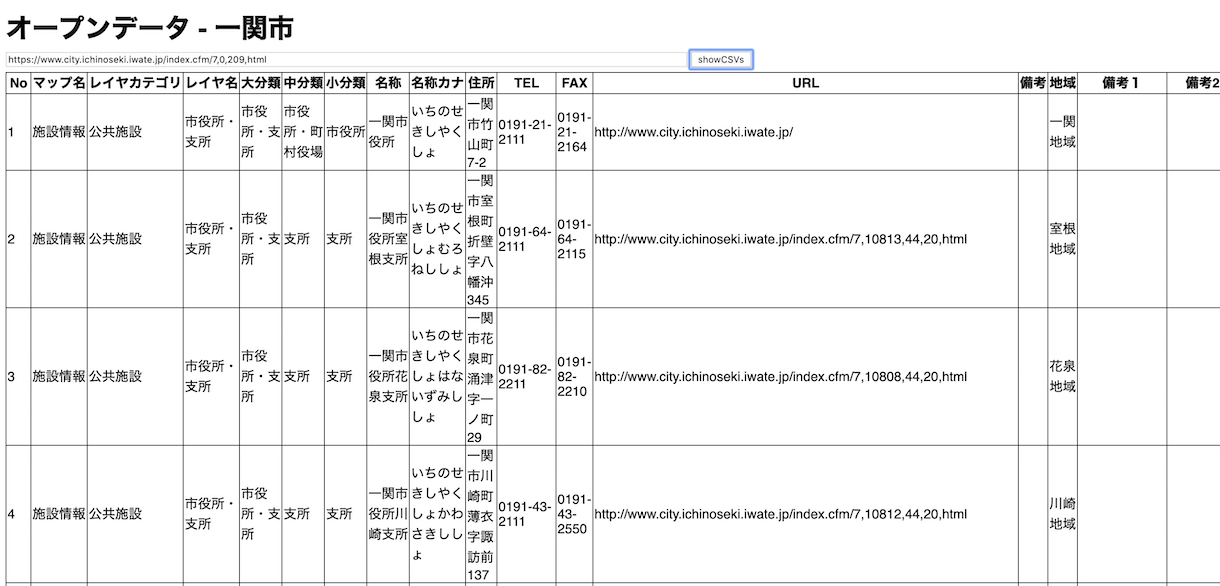This screenshot has height=586, width=1220.
Task: Click the 大分類 column header
Action: [260, 83]
